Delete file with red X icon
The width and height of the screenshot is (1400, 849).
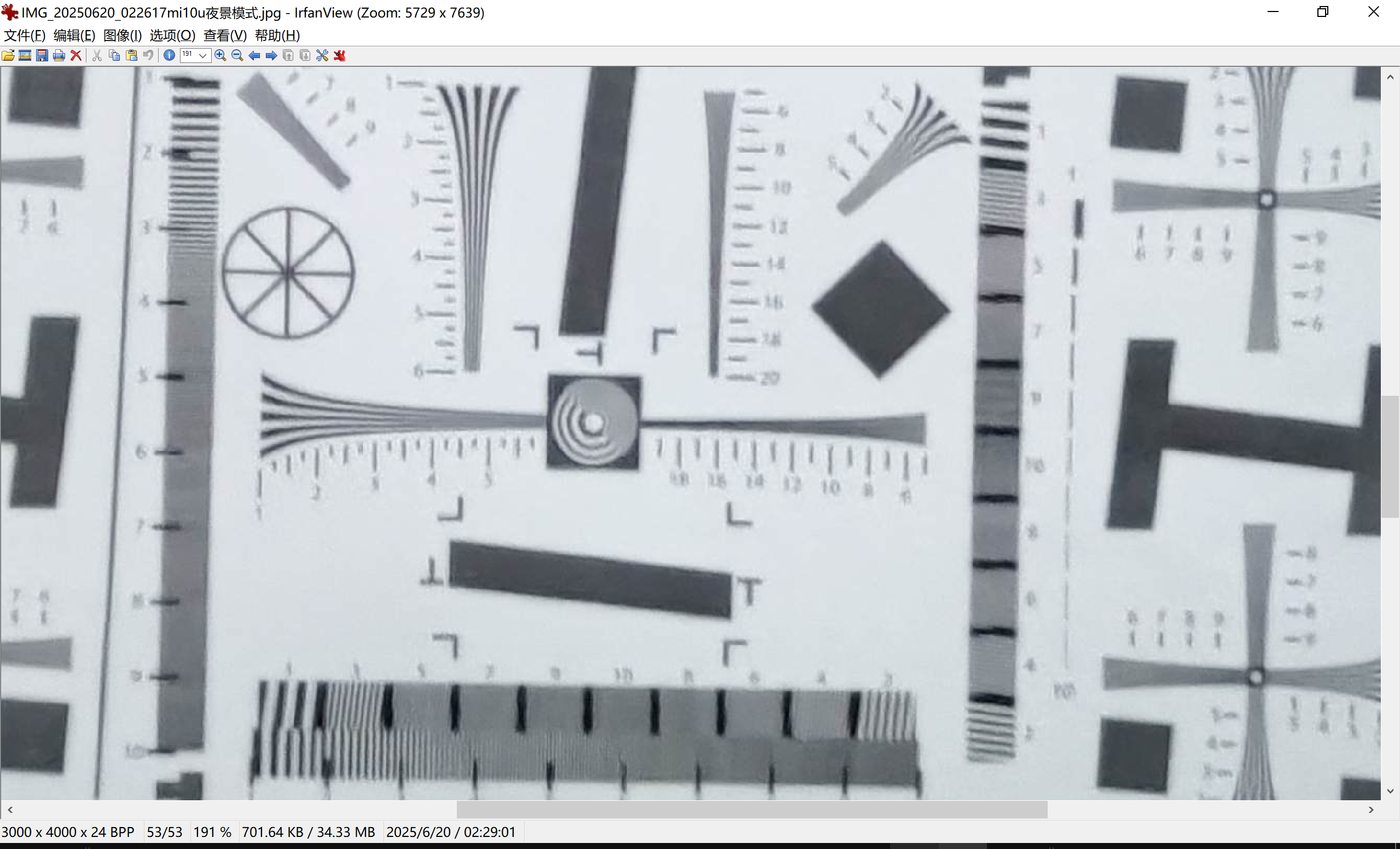point(75,55)
